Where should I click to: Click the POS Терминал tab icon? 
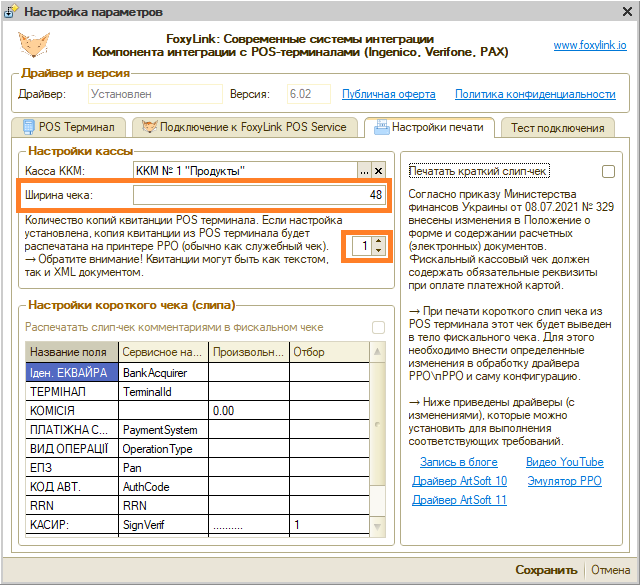(x=27, y=127)
